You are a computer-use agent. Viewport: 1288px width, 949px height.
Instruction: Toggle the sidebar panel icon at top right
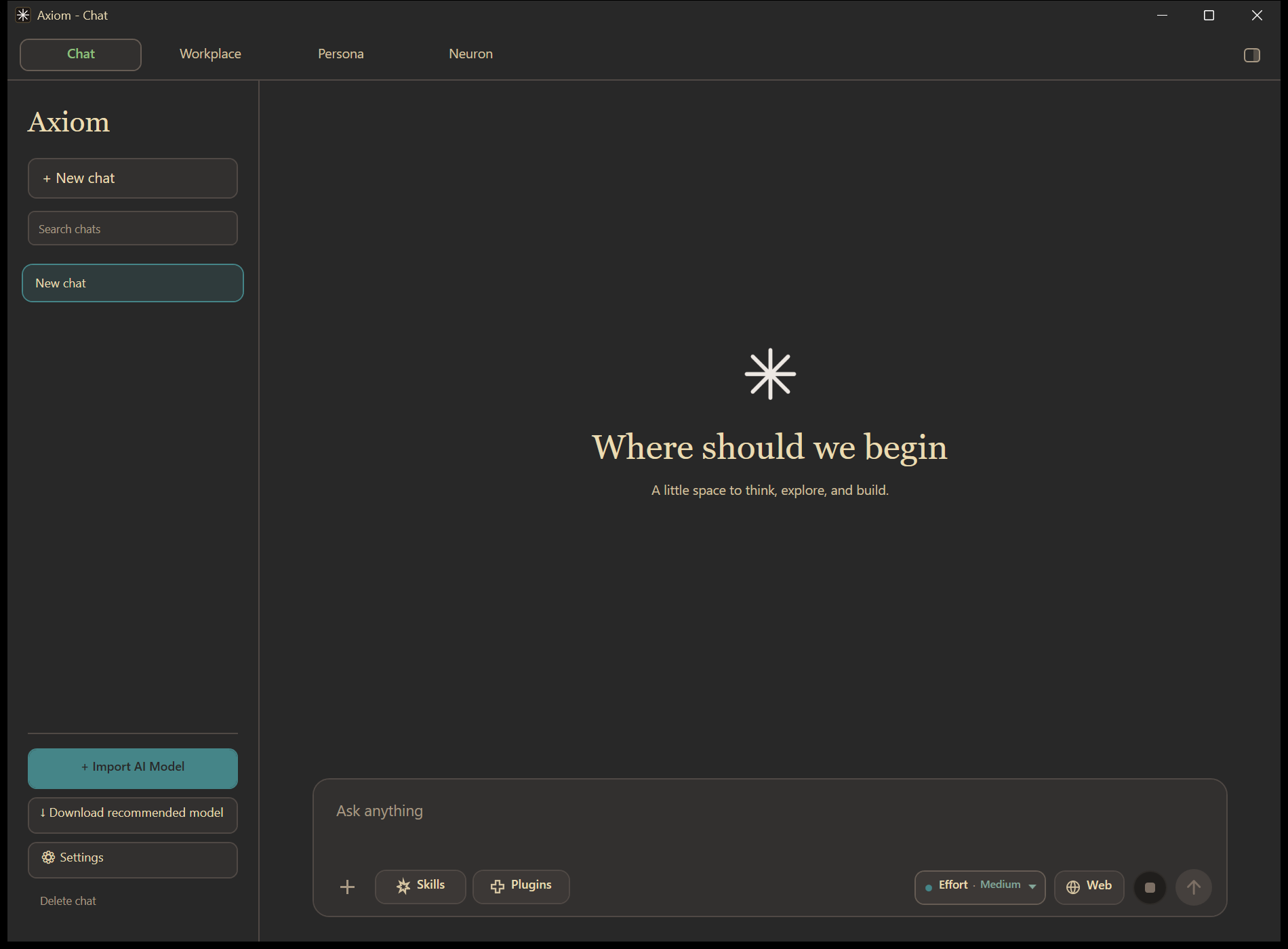1252,55
